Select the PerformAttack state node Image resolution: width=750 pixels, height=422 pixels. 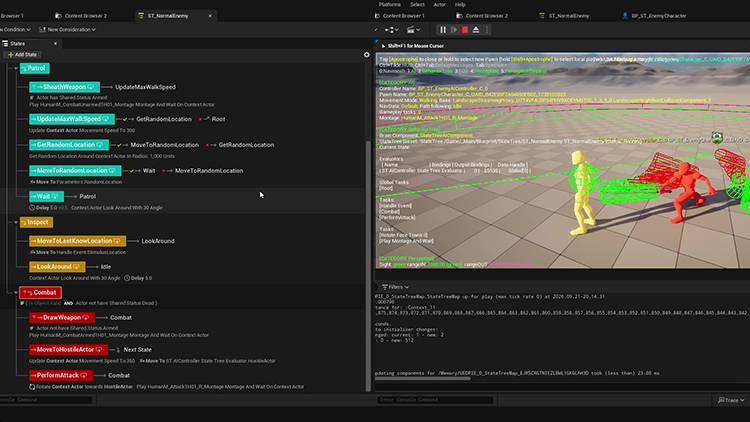[61, 376]
